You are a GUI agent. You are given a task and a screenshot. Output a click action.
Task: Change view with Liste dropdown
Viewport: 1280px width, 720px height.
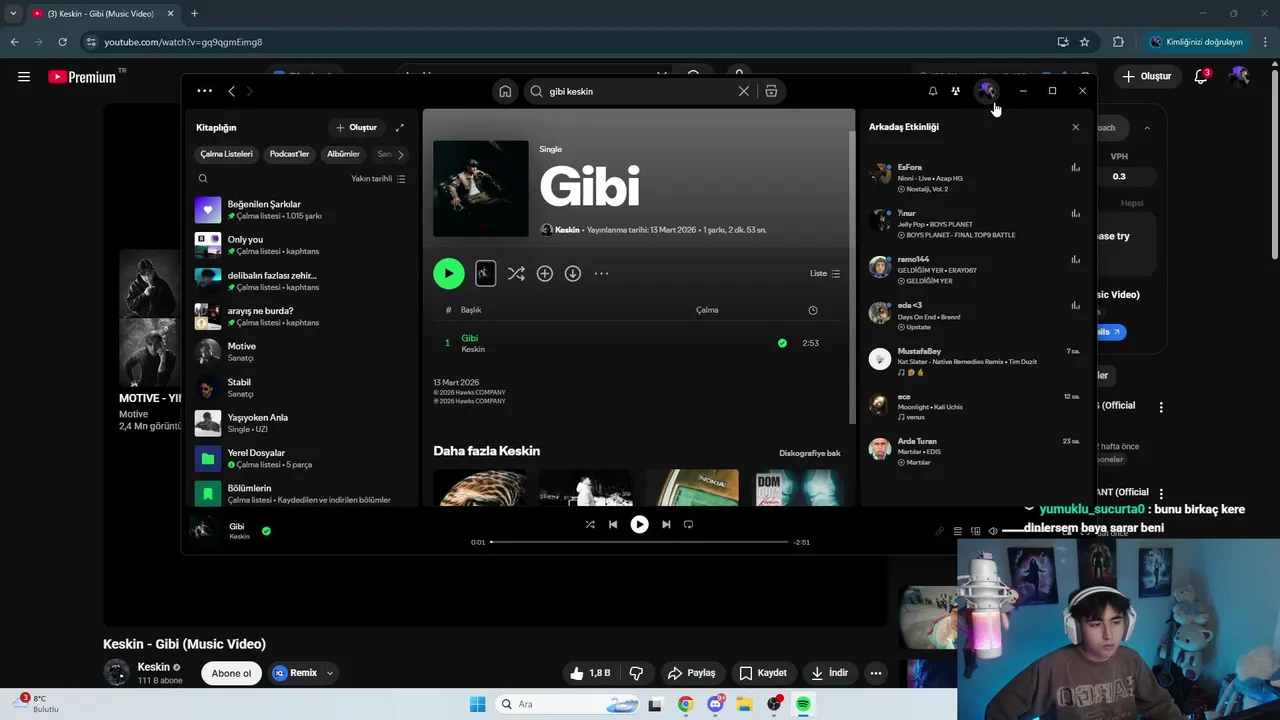(x=825, y=273)
